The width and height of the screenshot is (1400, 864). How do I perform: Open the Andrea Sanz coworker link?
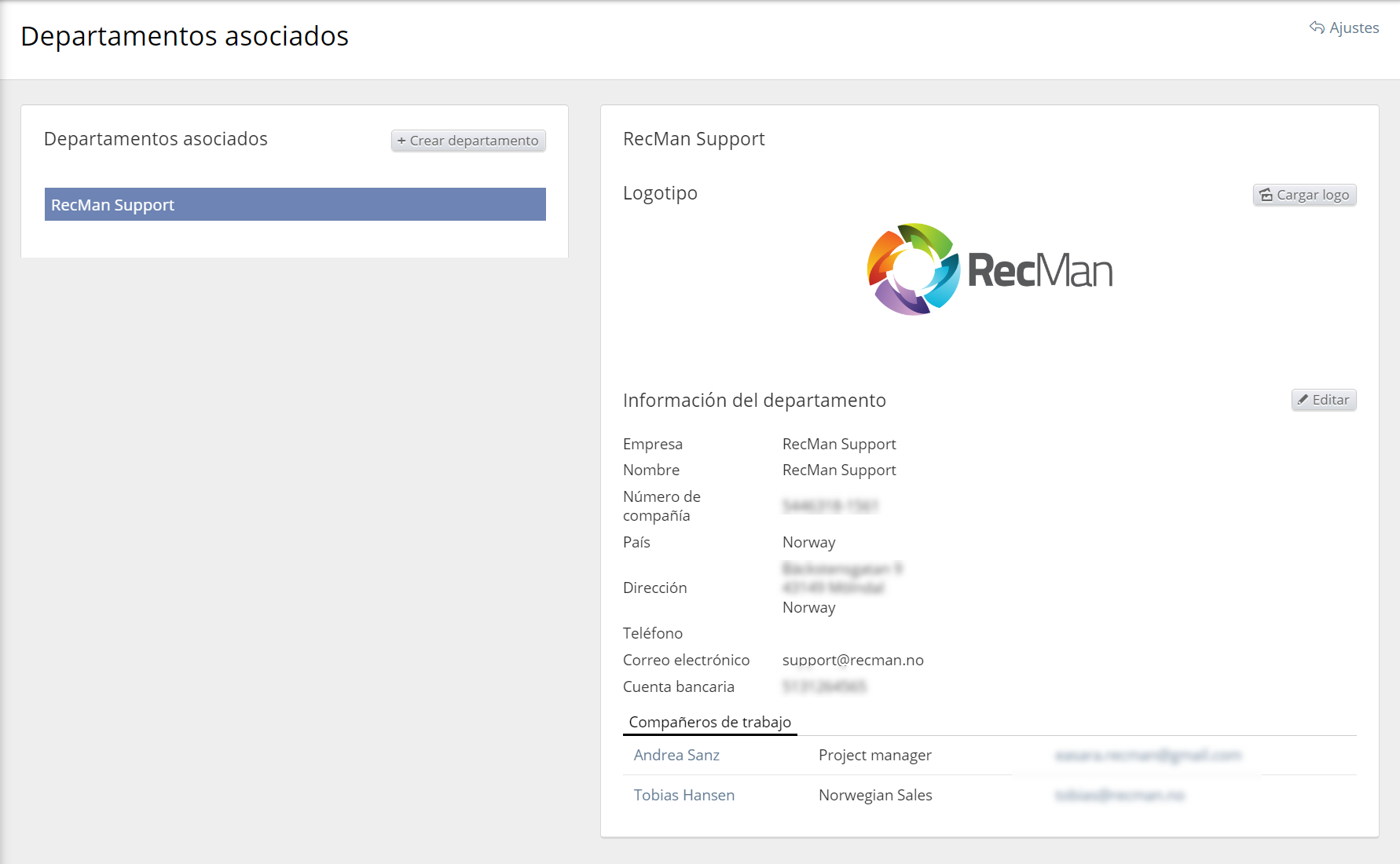pyautogui.click(x=676, y=755)
